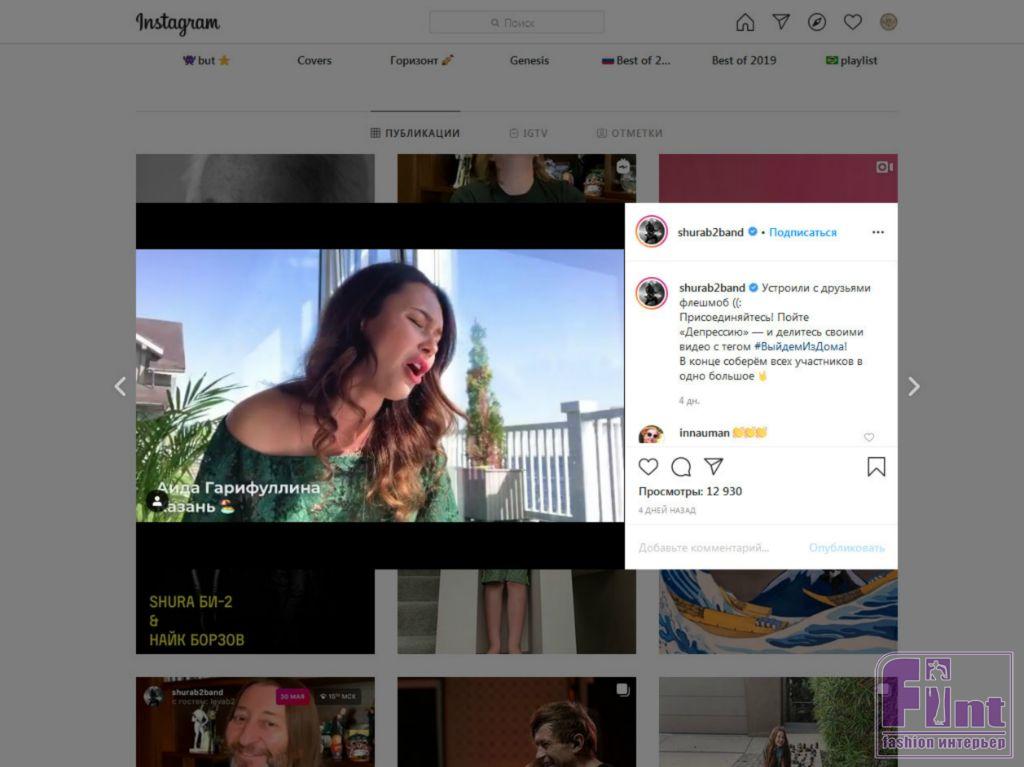Open the profile avatar in top bar
Viewport: 1024px width, 767px height.
point(888,22)
